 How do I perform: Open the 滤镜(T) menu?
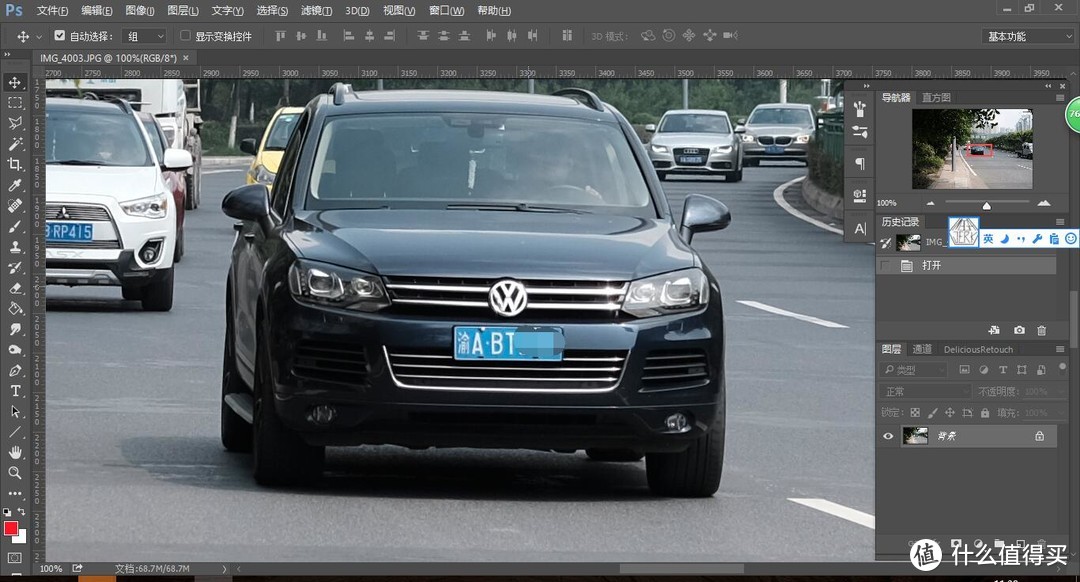[316, 11]
